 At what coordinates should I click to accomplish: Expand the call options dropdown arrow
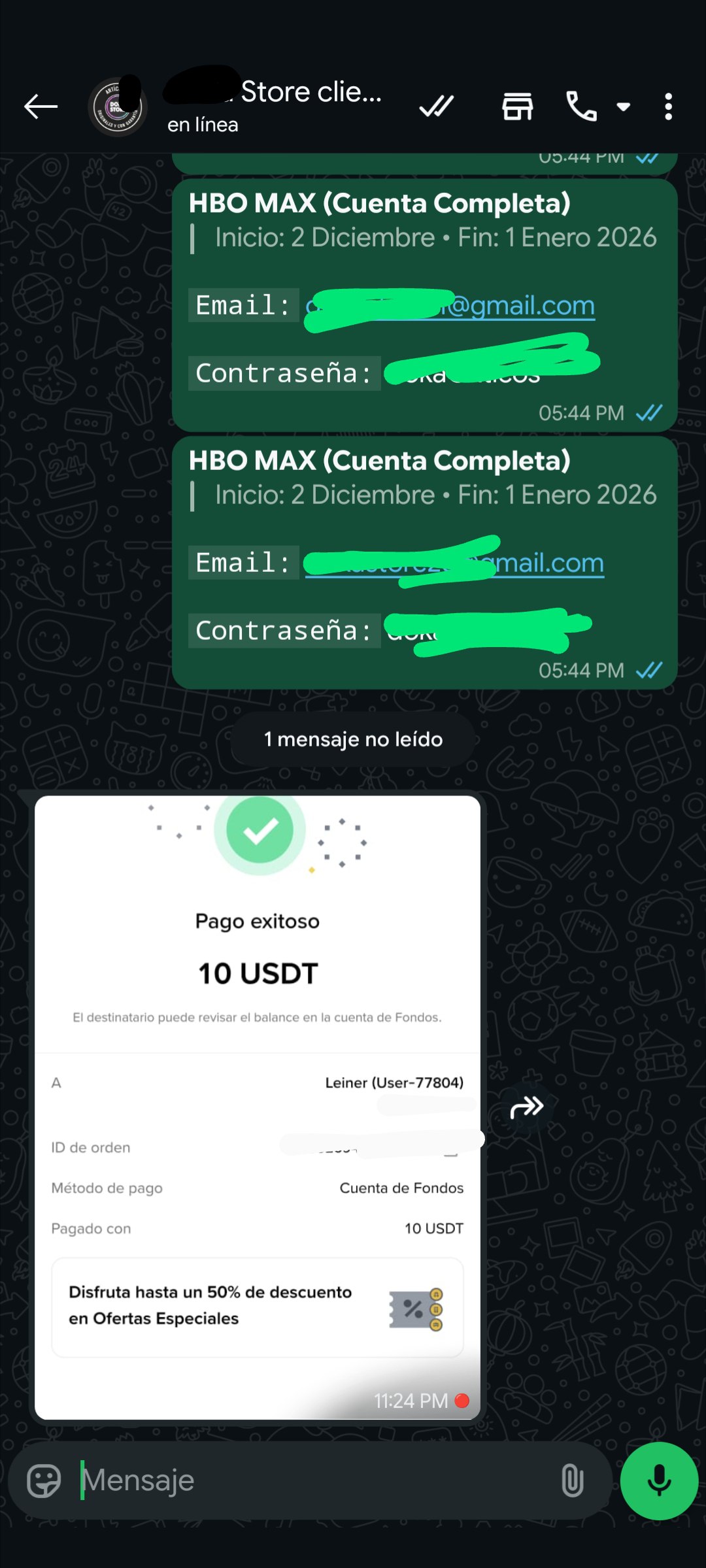624,107
